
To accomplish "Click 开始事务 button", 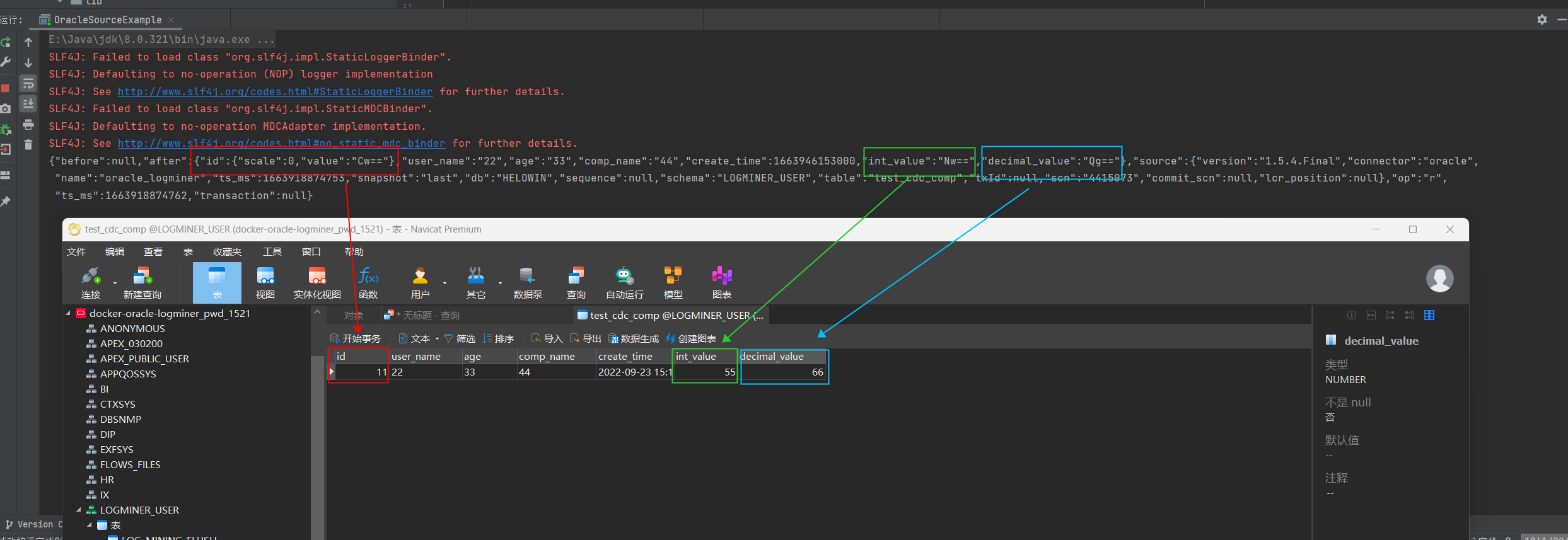I will (x=356, y=339).
